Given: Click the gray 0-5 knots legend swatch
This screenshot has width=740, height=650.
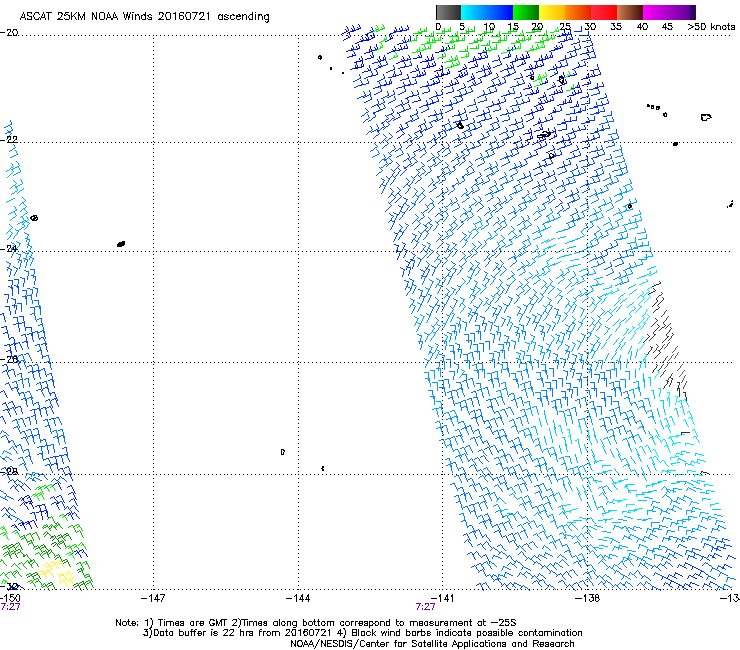Looking at the screenshot, I should point(448,12).
